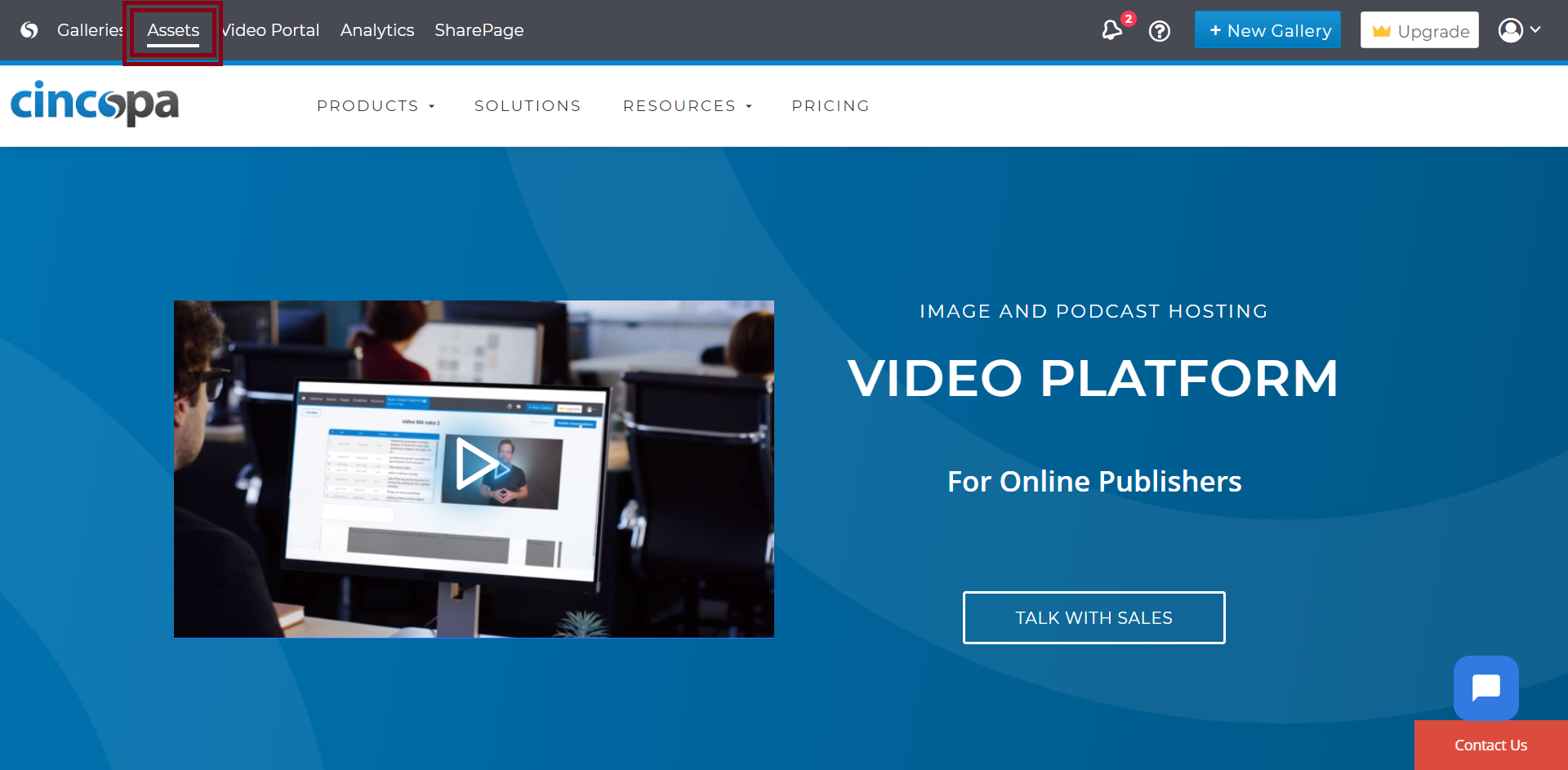
Task: Expand the Resources dropdown menu
Action: point(687,106)
